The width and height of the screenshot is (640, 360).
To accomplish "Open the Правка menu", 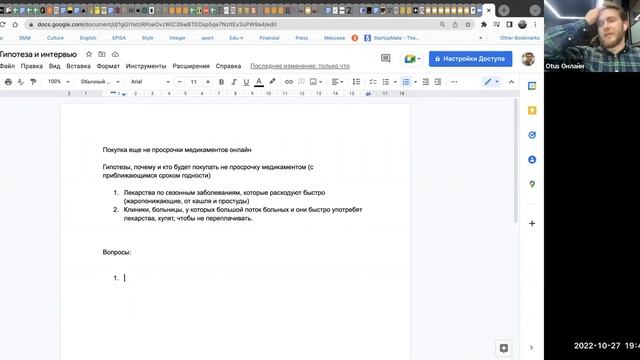I will point(31,66).
